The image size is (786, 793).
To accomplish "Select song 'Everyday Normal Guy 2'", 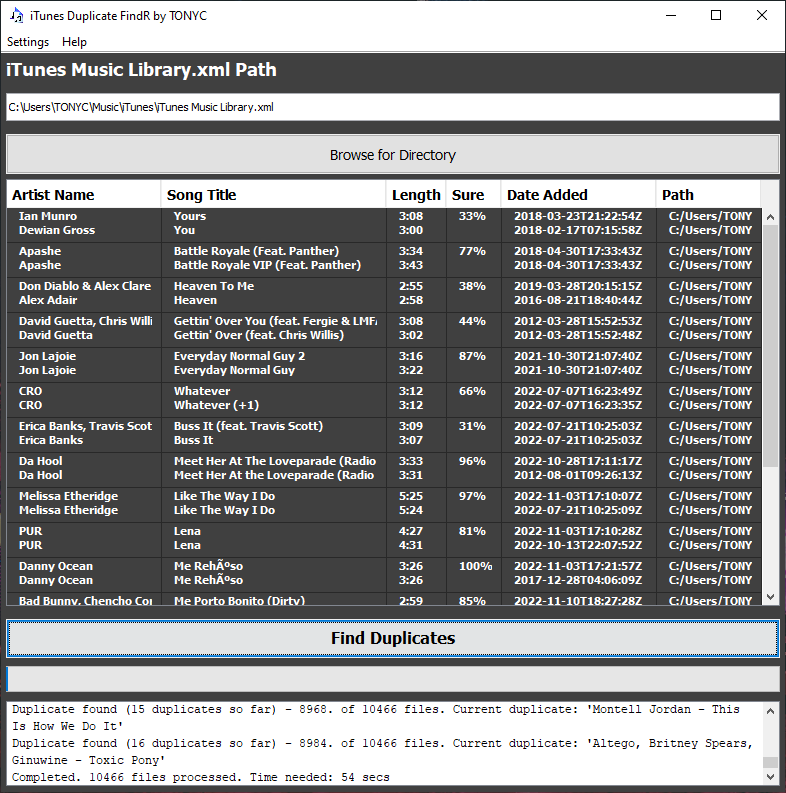I will click(239, 356).
